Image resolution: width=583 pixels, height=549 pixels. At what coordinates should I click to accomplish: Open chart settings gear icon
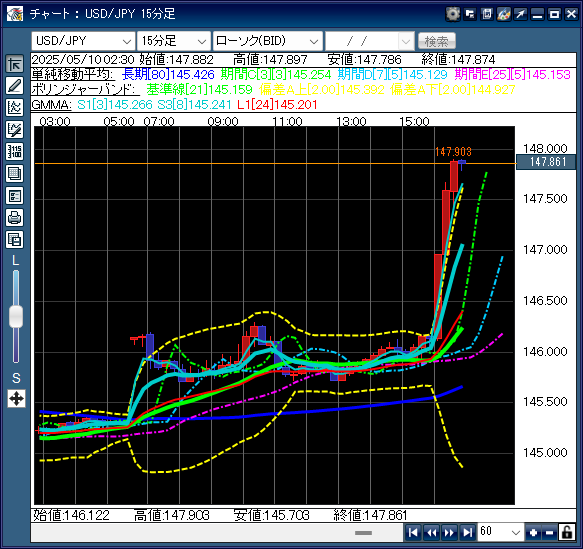coord(452,14)
